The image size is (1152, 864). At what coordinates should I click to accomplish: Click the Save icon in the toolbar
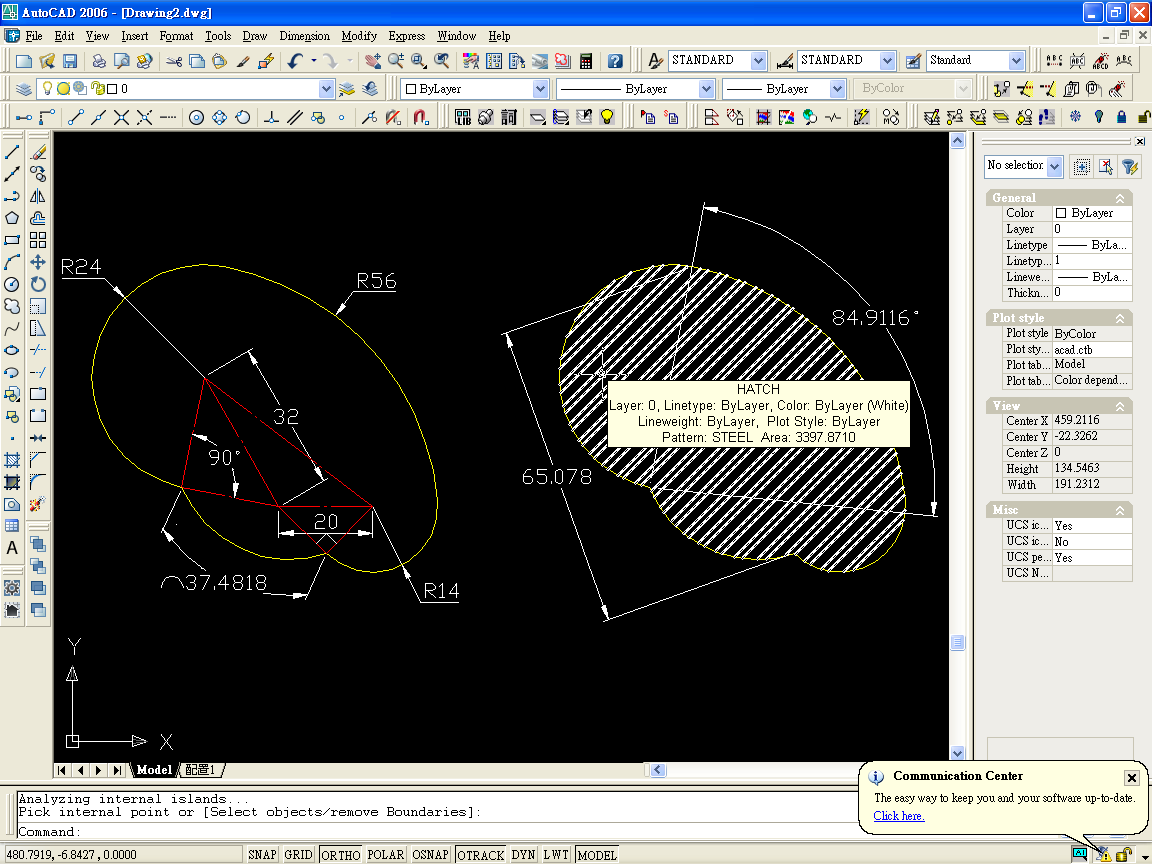pyautogui.click(x=70, y=61)
